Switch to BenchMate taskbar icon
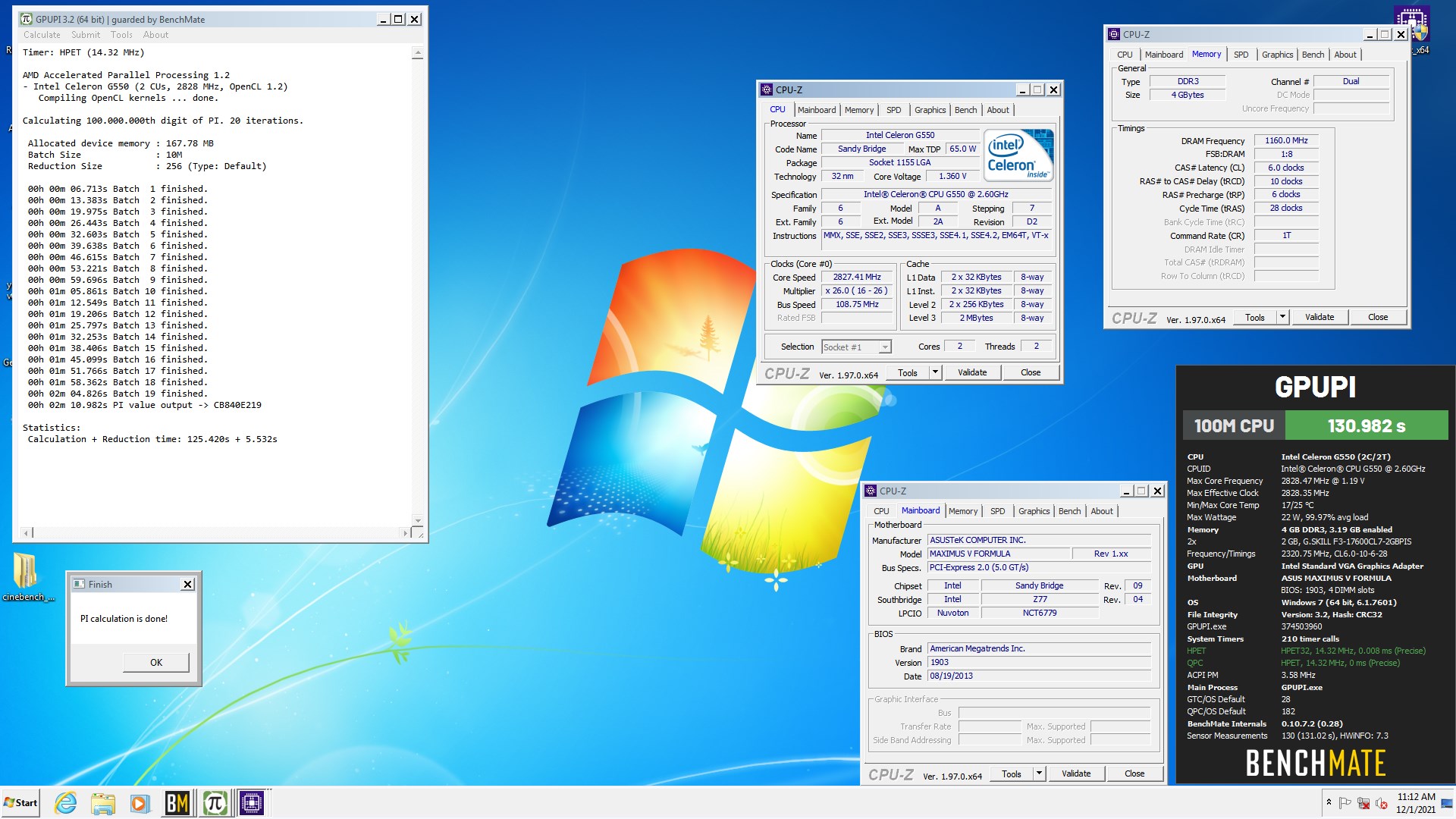Image resolution: width=1456 pixels, height=819 pixels. [x=177, y=802]
